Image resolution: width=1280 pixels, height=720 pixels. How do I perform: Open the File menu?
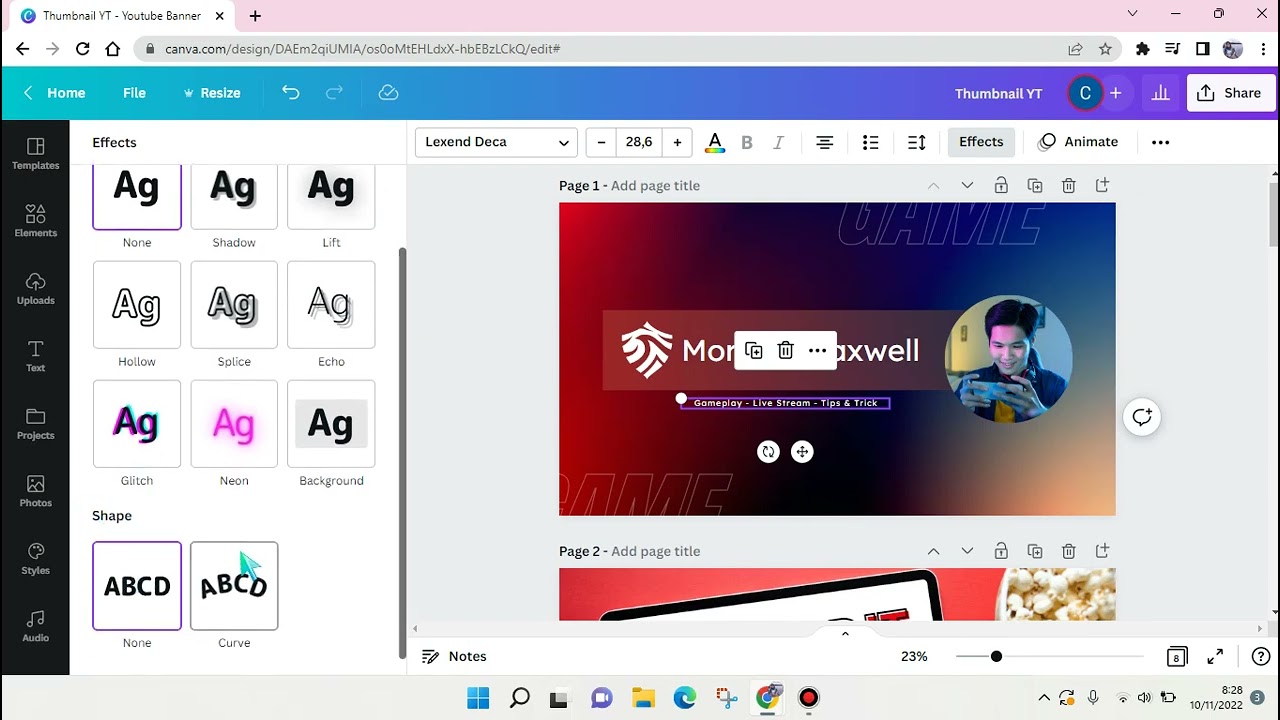tap(134, 93)
